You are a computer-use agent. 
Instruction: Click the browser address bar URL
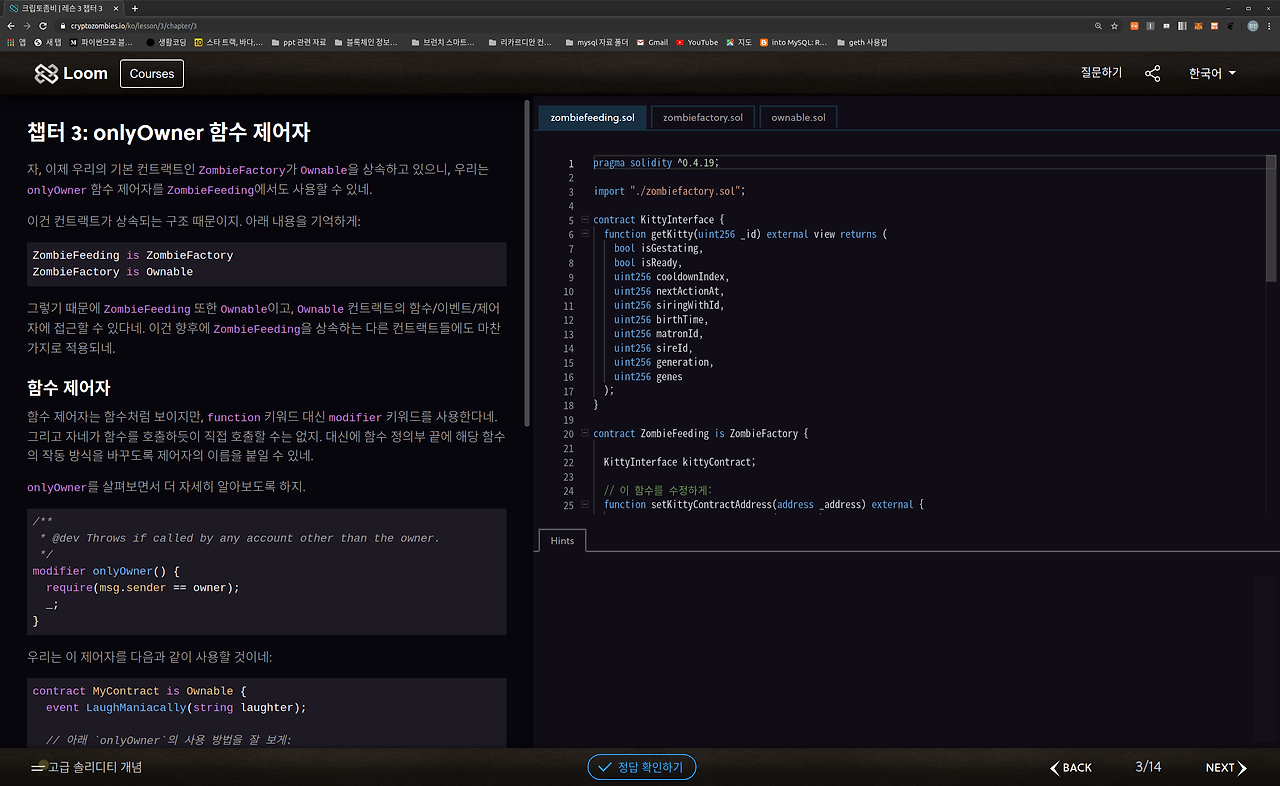click(x=133, y=25)
